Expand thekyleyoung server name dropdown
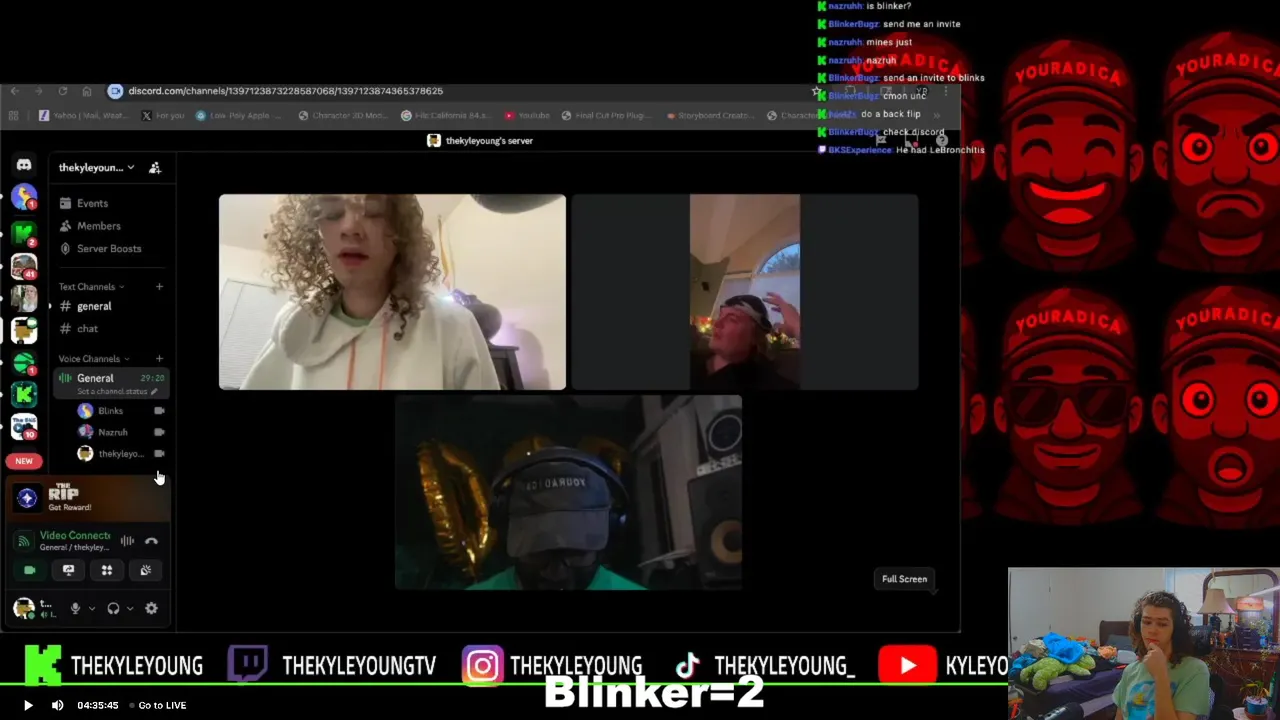 (96, 168)
